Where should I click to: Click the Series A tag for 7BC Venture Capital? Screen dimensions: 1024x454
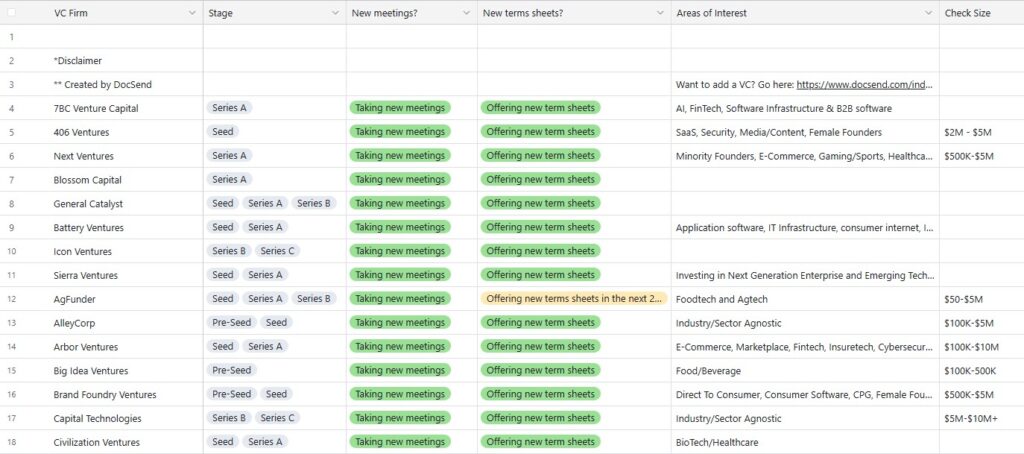click(x=230, y=108)
